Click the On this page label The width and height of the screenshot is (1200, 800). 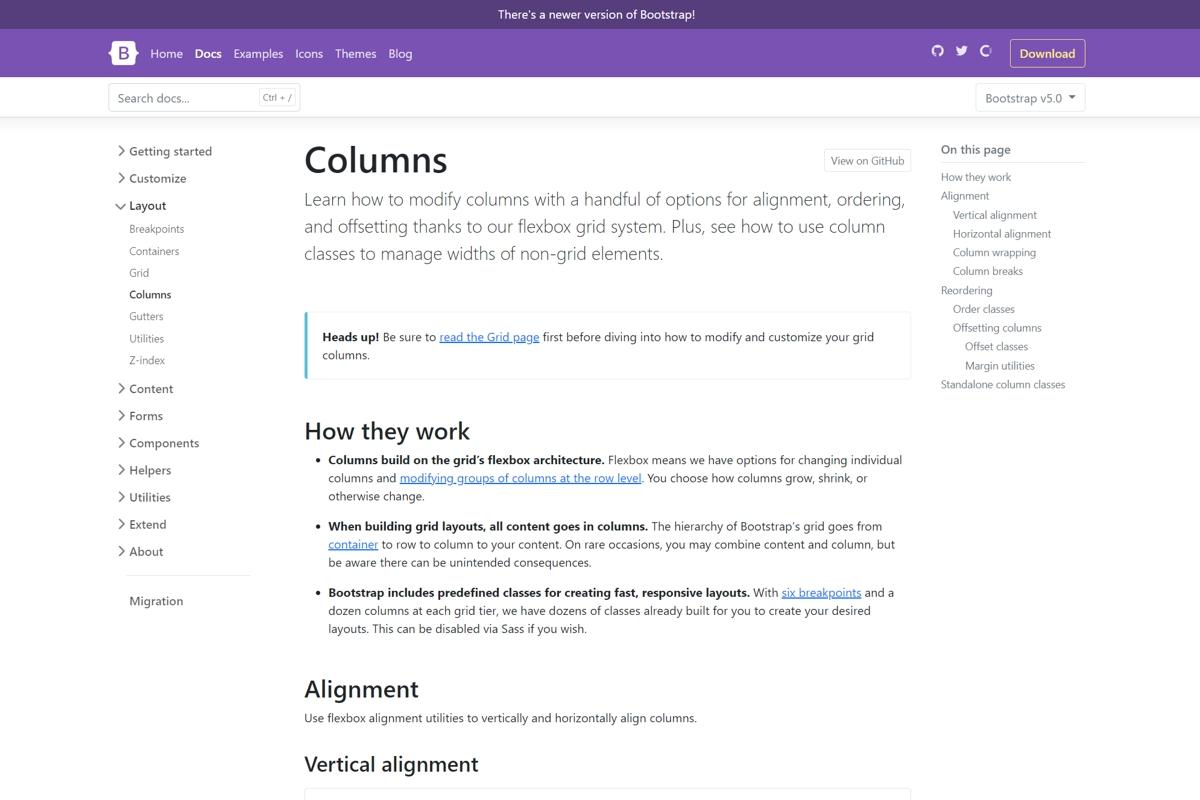(x=976, y=149)
